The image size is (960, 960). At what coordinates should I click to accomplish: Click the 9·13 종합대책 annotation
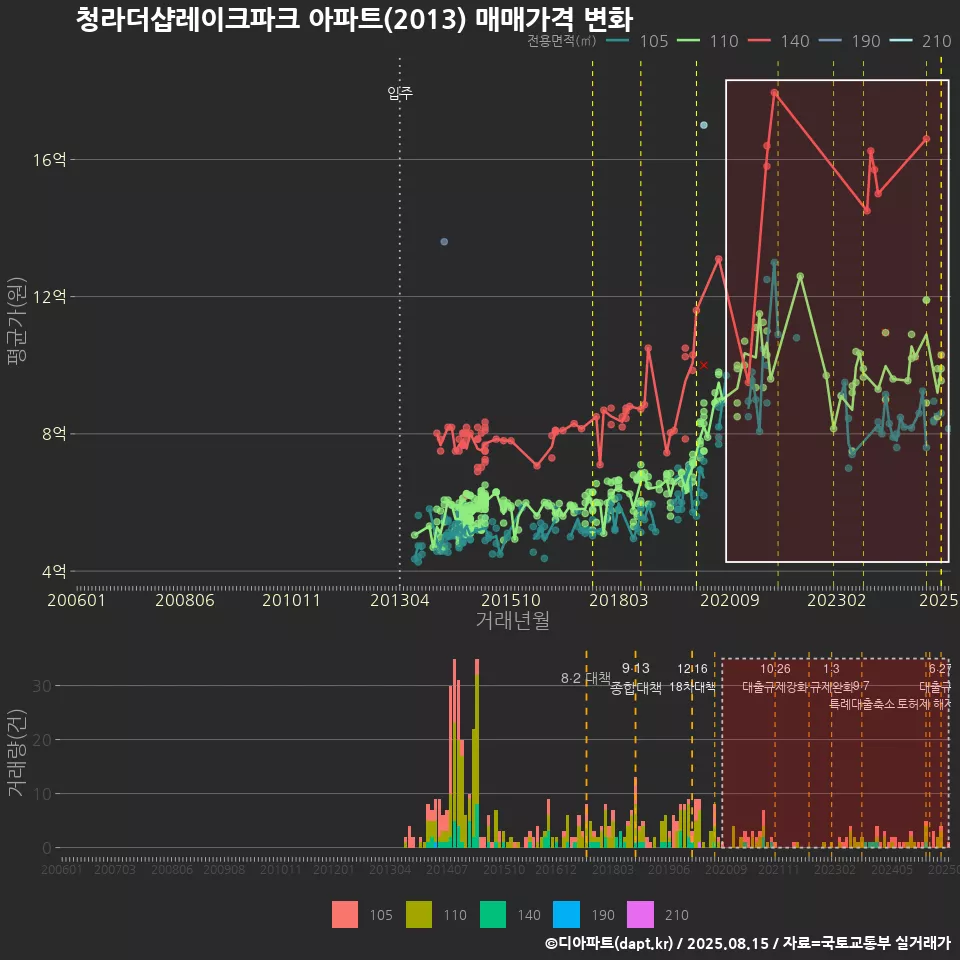click(x=636, y=678)
